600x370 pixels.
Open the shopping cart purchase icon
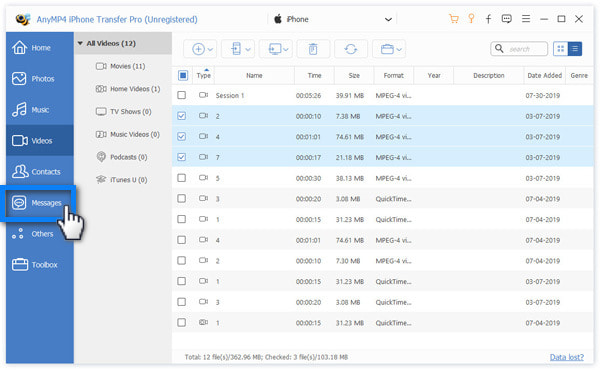pyautogui.click(x=453, y=19)
